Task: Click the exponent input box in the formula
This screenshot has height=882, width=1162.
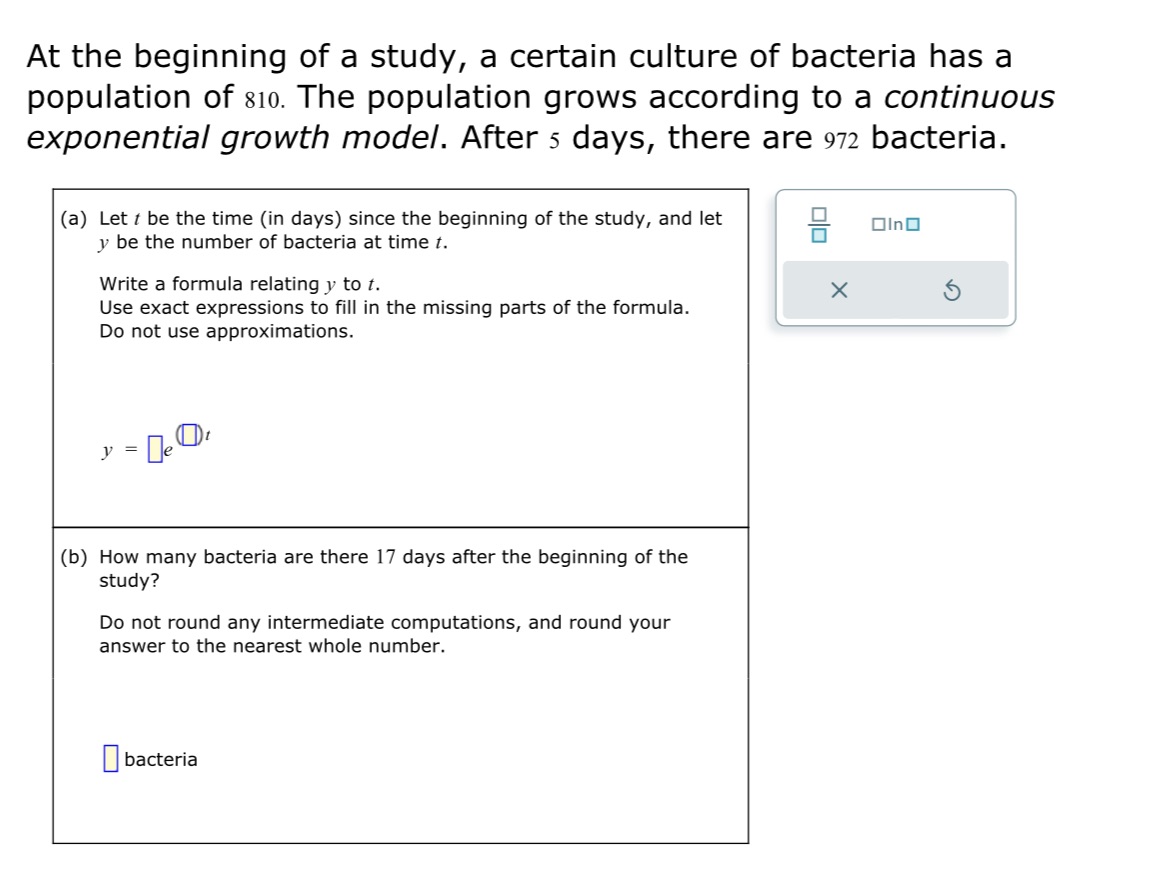Action: point(190,434)
